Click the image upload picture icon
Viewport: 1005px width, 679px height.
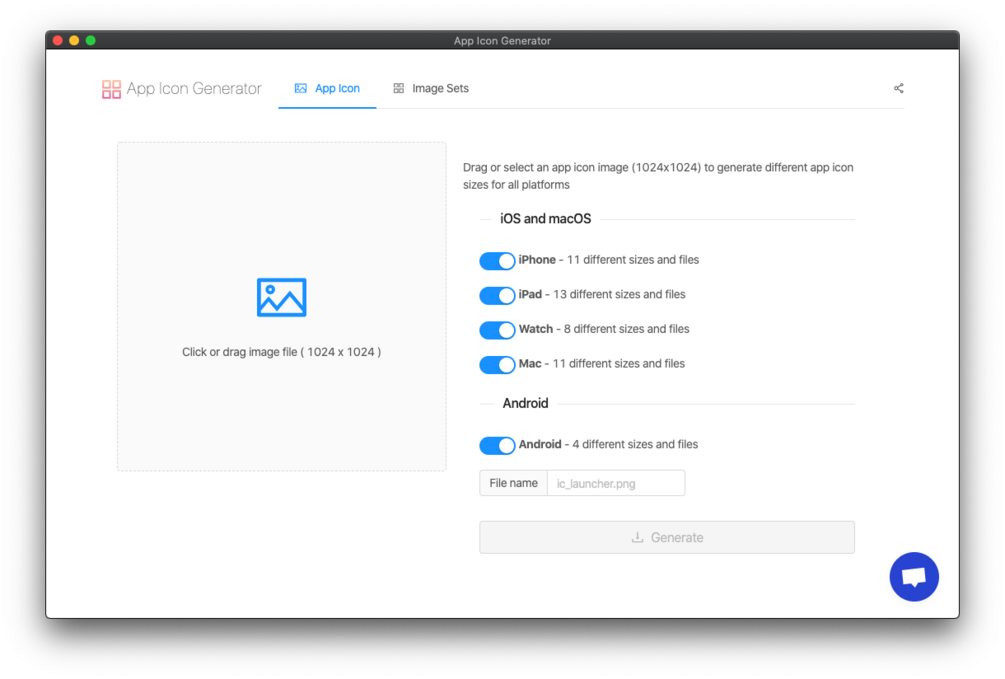point(281,297)
